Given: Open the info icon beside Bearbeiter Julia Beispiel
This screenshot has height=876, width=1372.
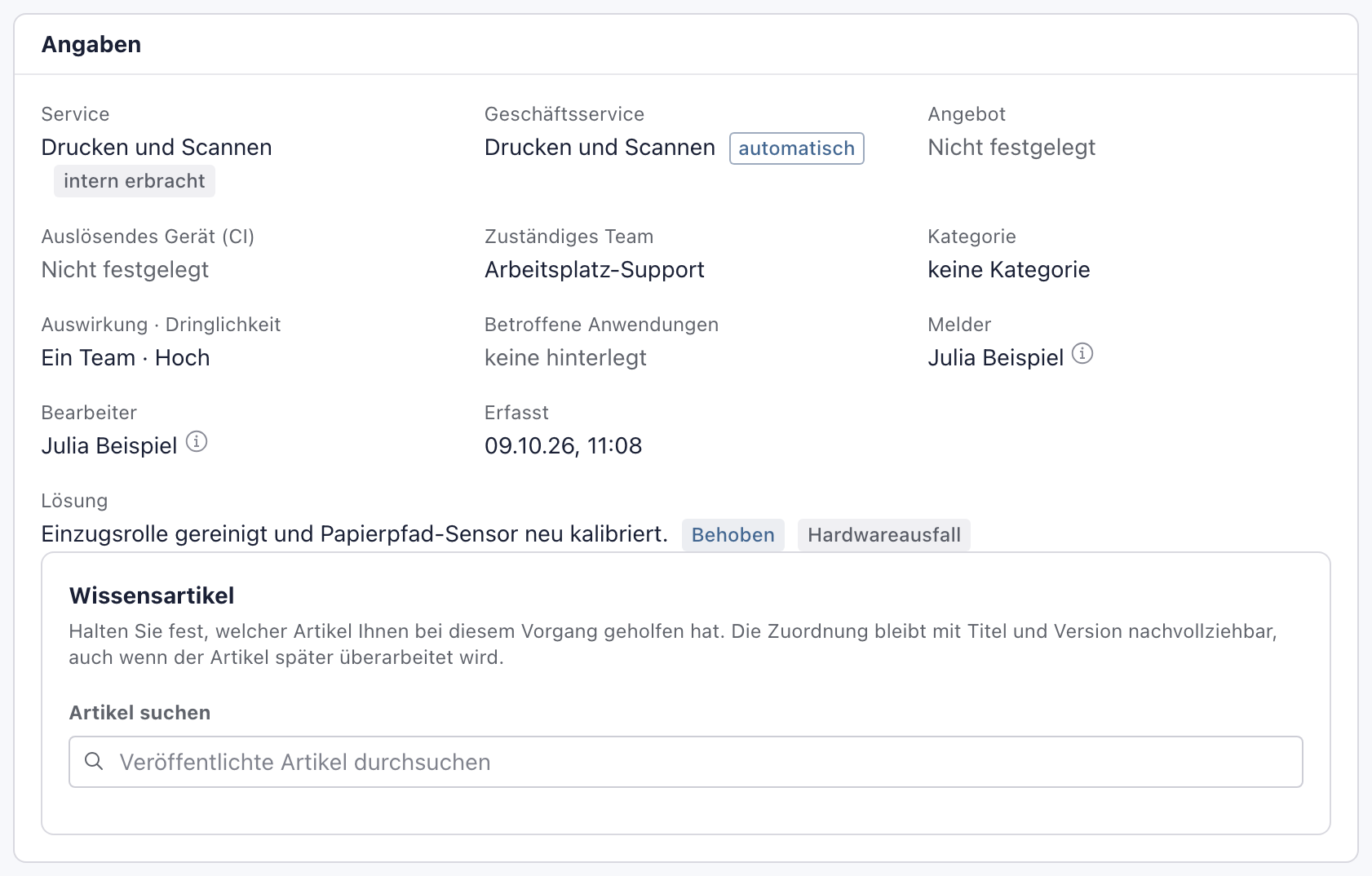Looking at the screenshot, I should (x=197, y=442).
